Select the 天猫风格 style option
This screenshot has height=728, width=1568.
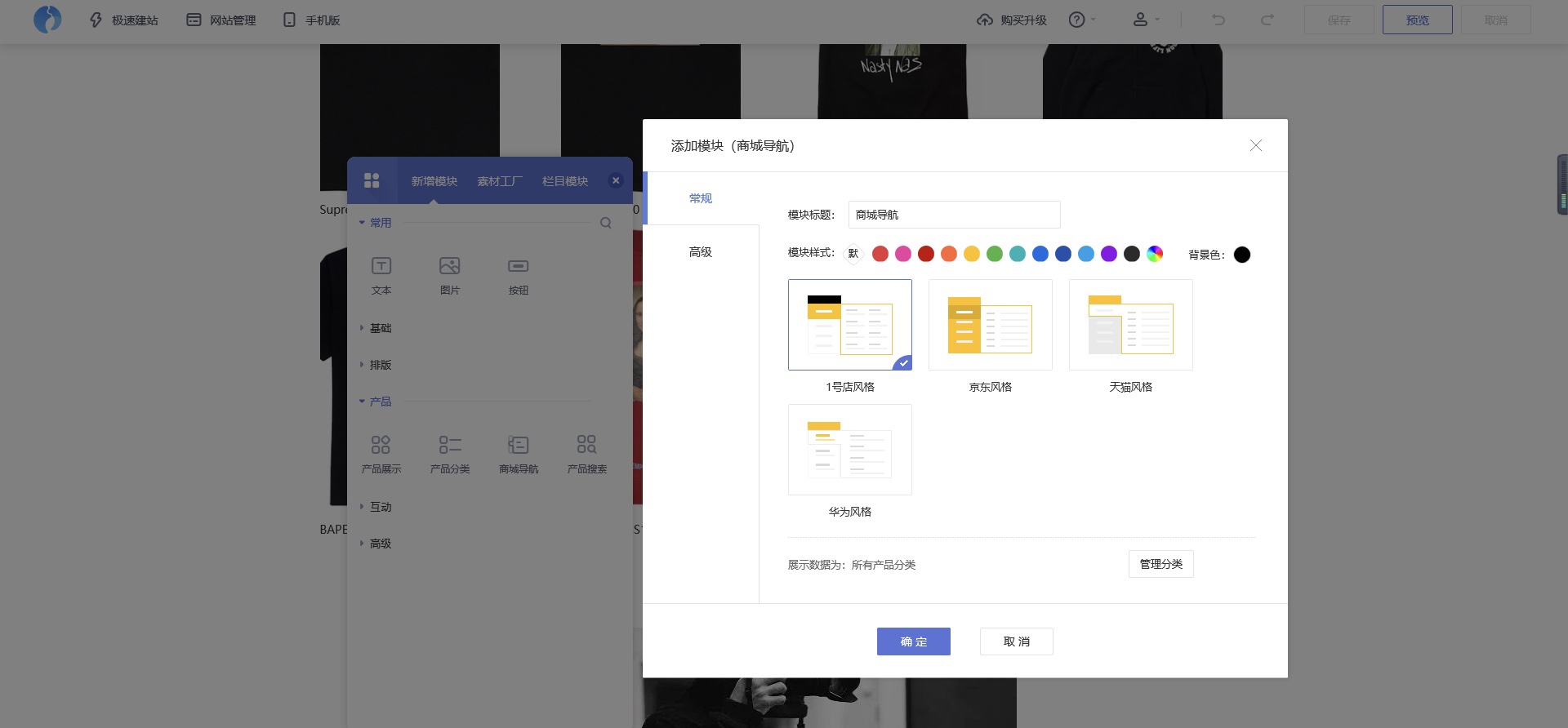click(x=1130, y=325)
